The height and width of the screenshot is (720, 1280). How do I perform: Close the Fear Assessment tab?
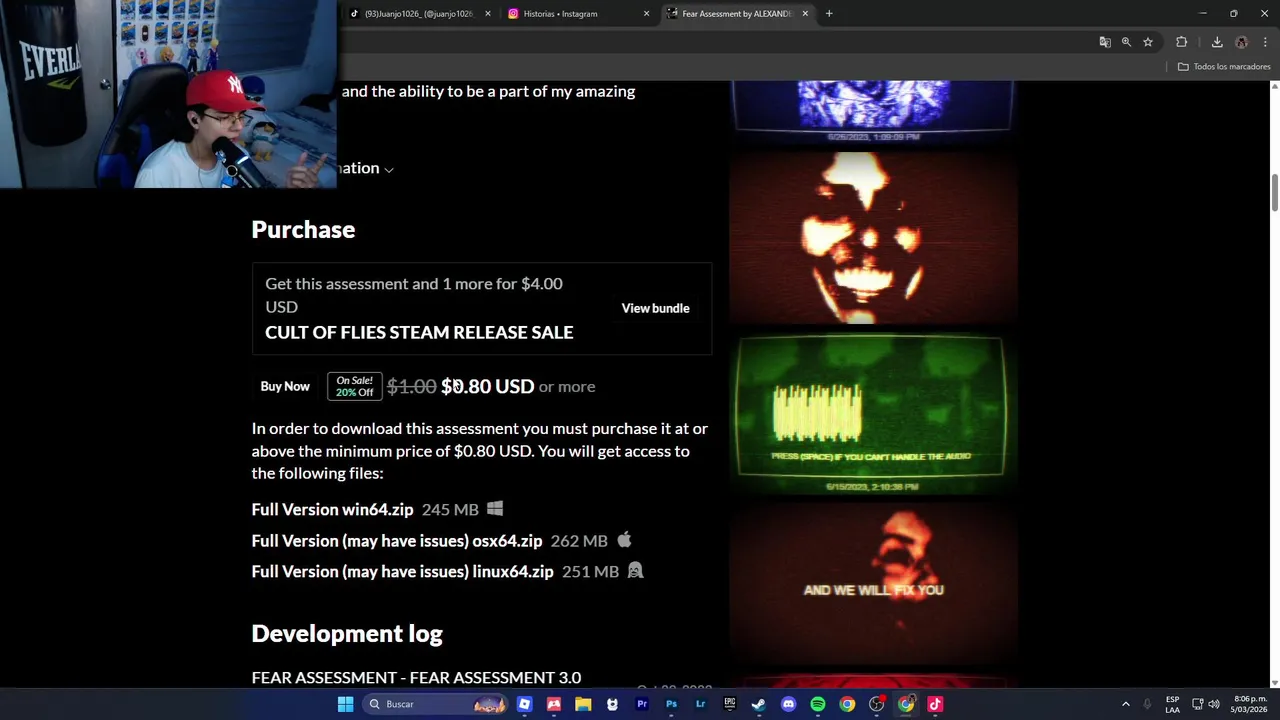coord(805,14)
